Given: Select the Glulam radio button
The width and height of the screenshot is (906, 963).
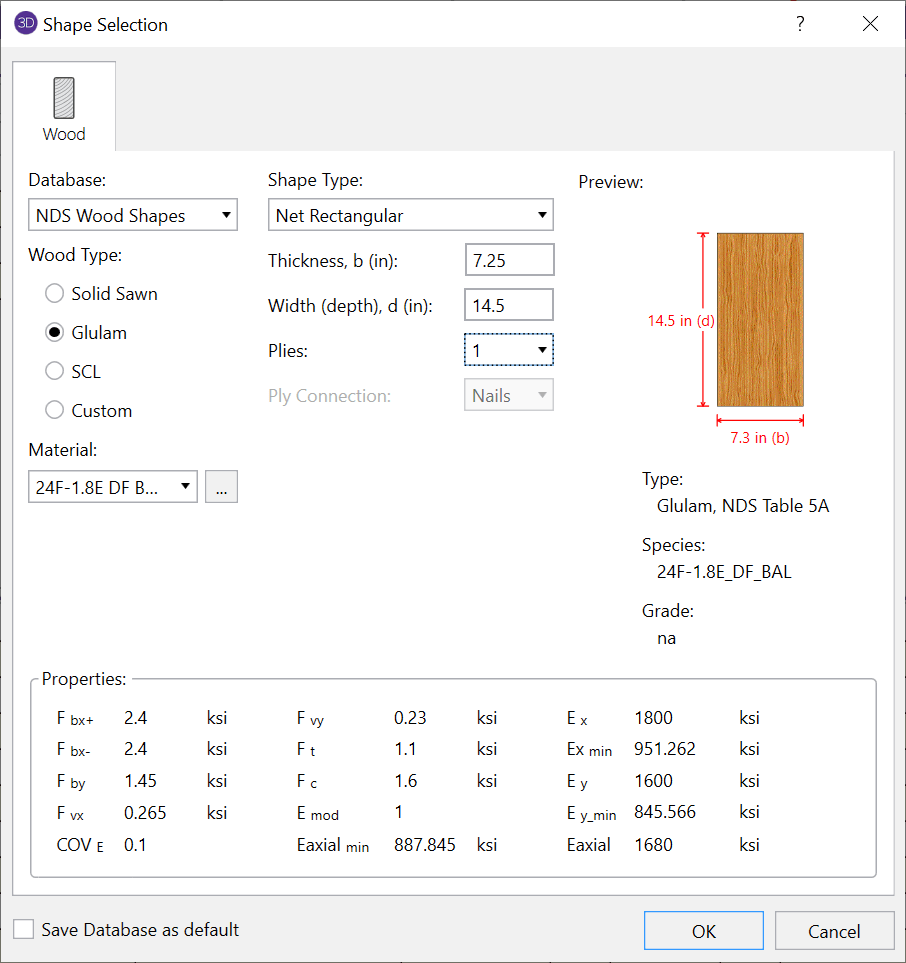Looking at the screenshot, I should 55,333.
